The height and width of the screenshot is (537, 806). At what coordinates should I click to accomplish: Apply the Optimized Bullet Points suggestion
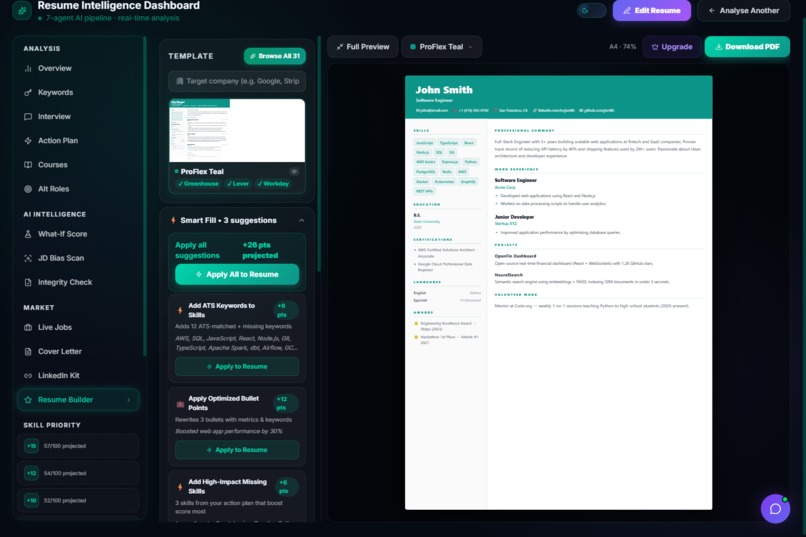(x=237, y=450)
